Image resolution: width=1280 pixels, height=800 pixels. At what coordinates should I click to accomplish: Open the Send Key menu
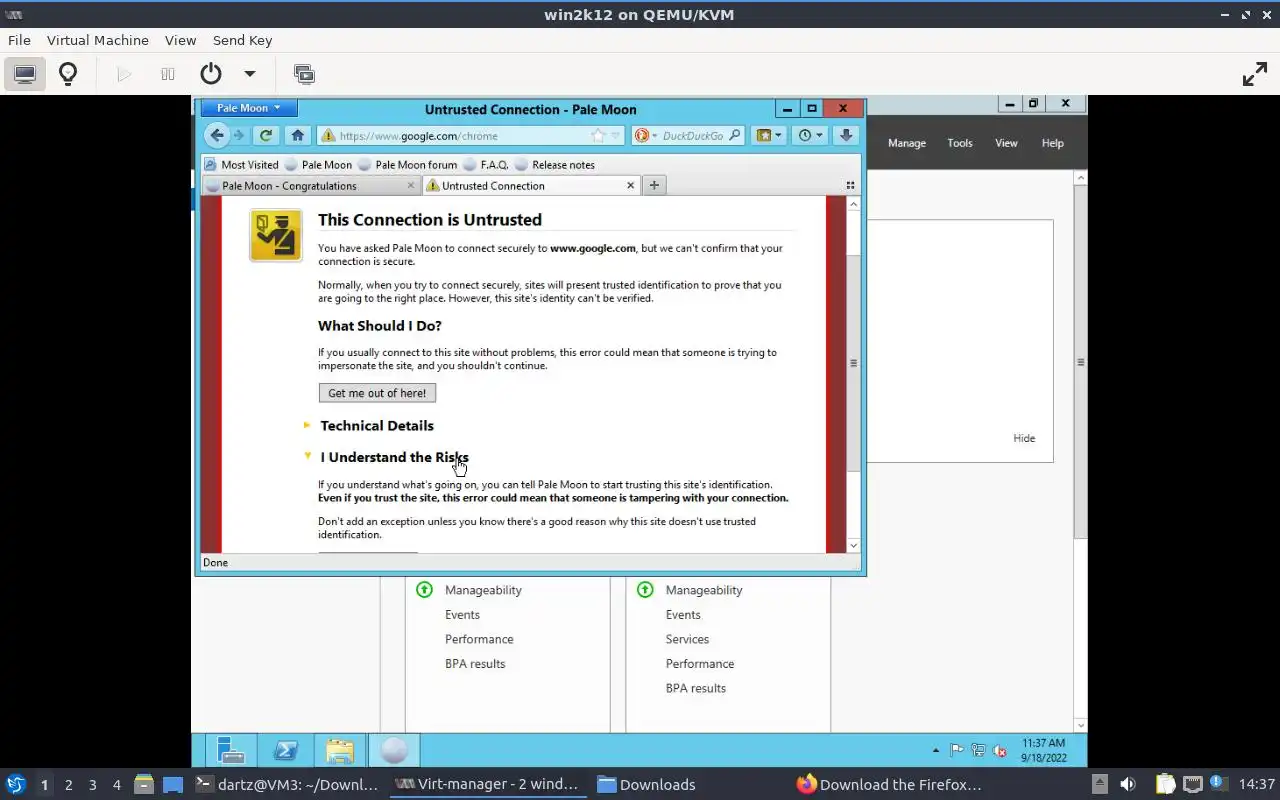242,40
